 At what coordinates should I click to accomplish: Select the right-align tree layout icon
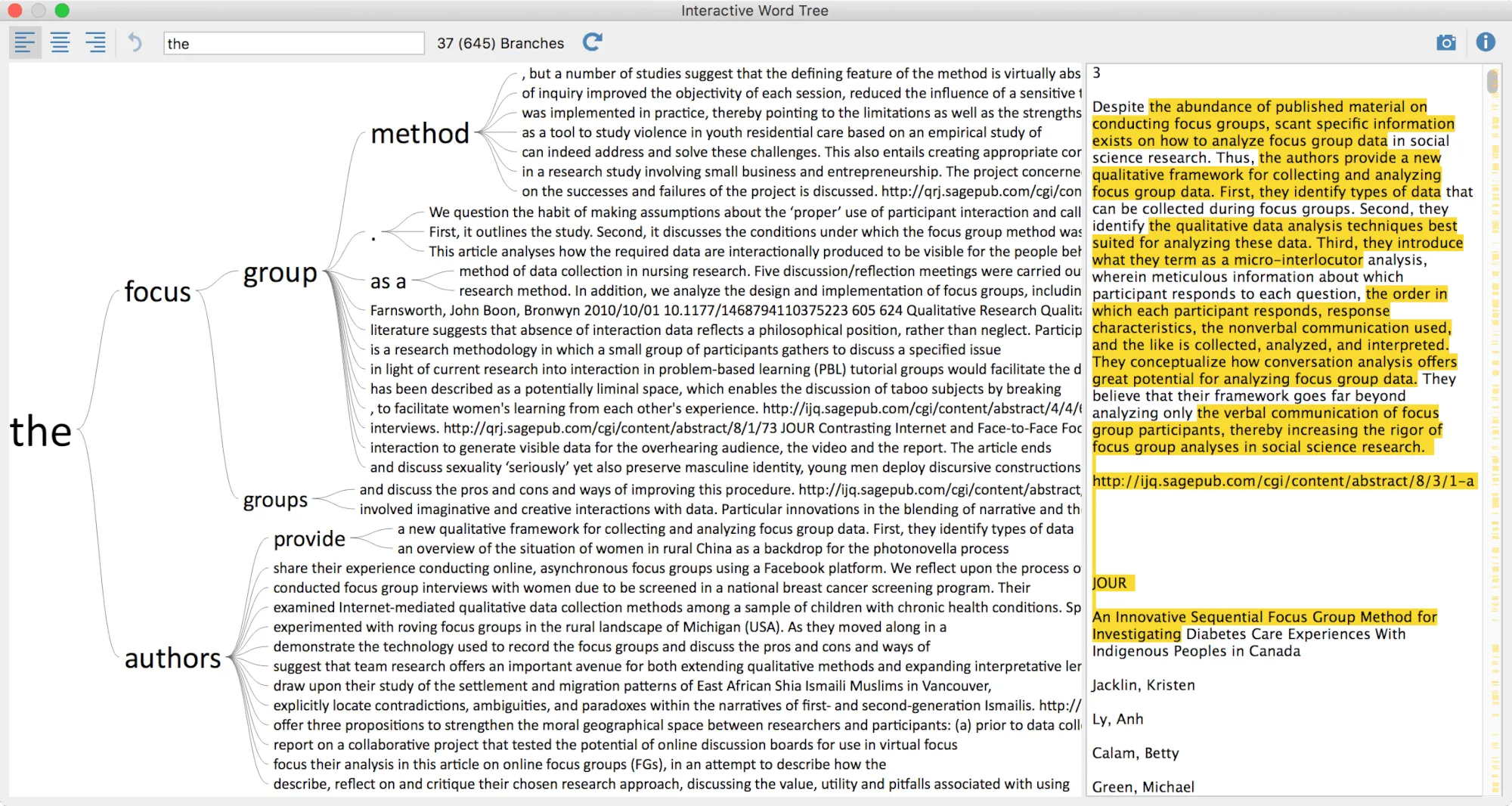tap(95, 42)
